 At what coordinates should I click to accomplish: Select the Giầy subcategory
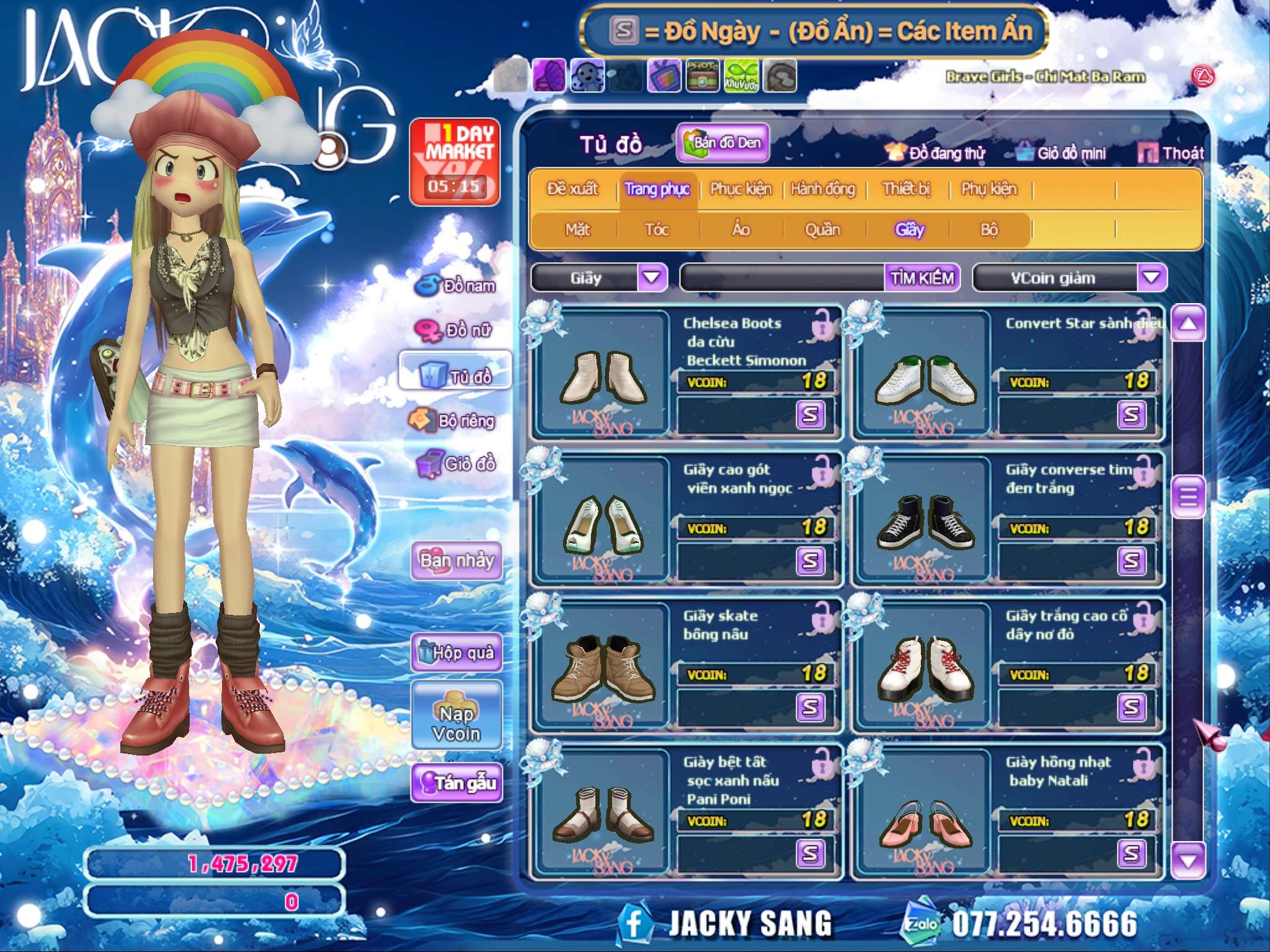(x=910, y=230)
